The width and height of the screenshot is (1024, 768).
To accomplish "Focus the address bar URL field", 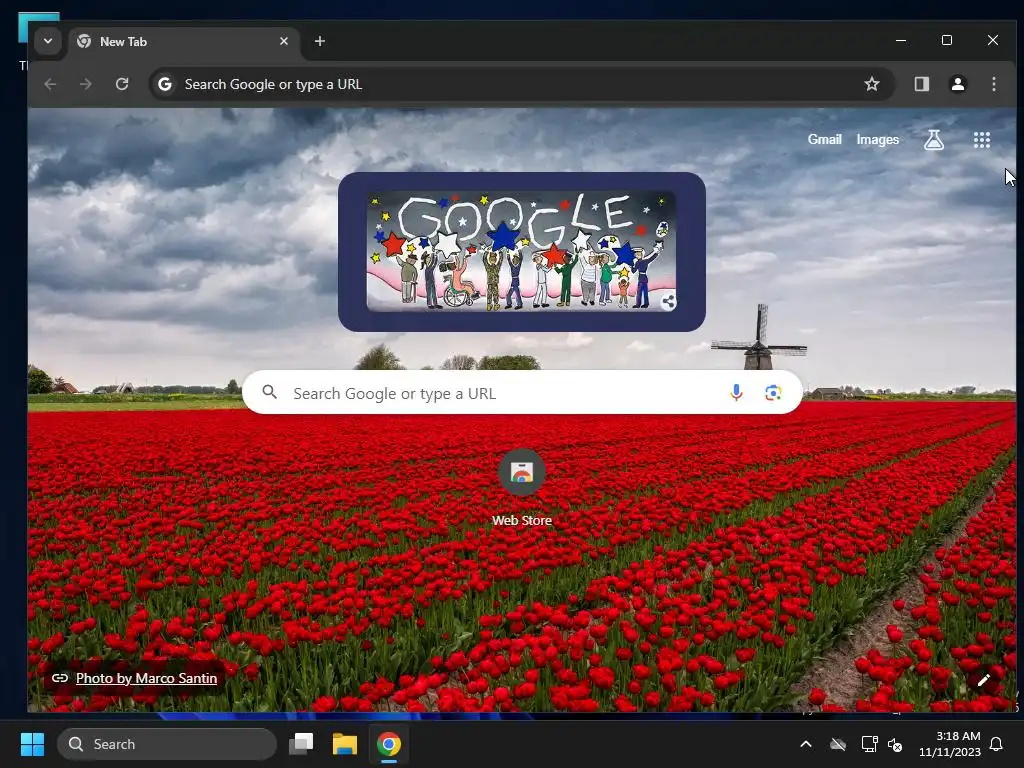I will [520, 84].
